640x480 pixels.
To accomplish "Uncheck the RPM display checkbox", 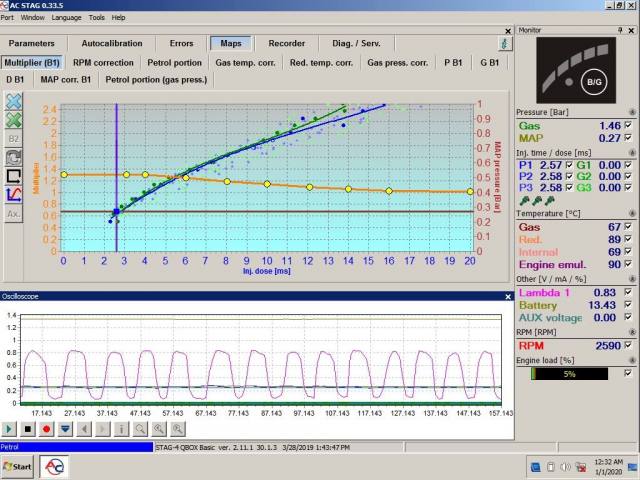I will (x=628, y=345).
